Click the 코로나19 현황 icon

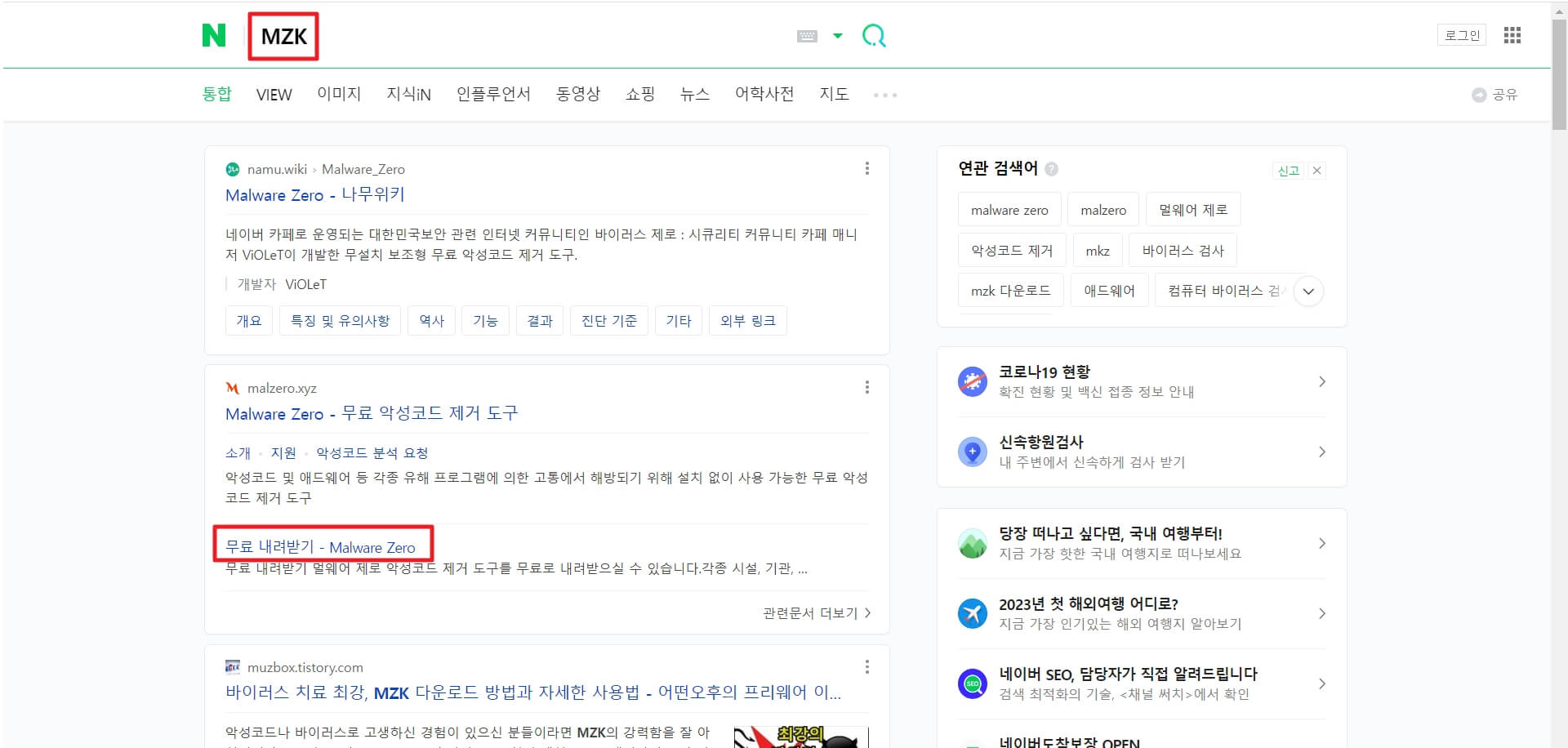click(973, 381)
